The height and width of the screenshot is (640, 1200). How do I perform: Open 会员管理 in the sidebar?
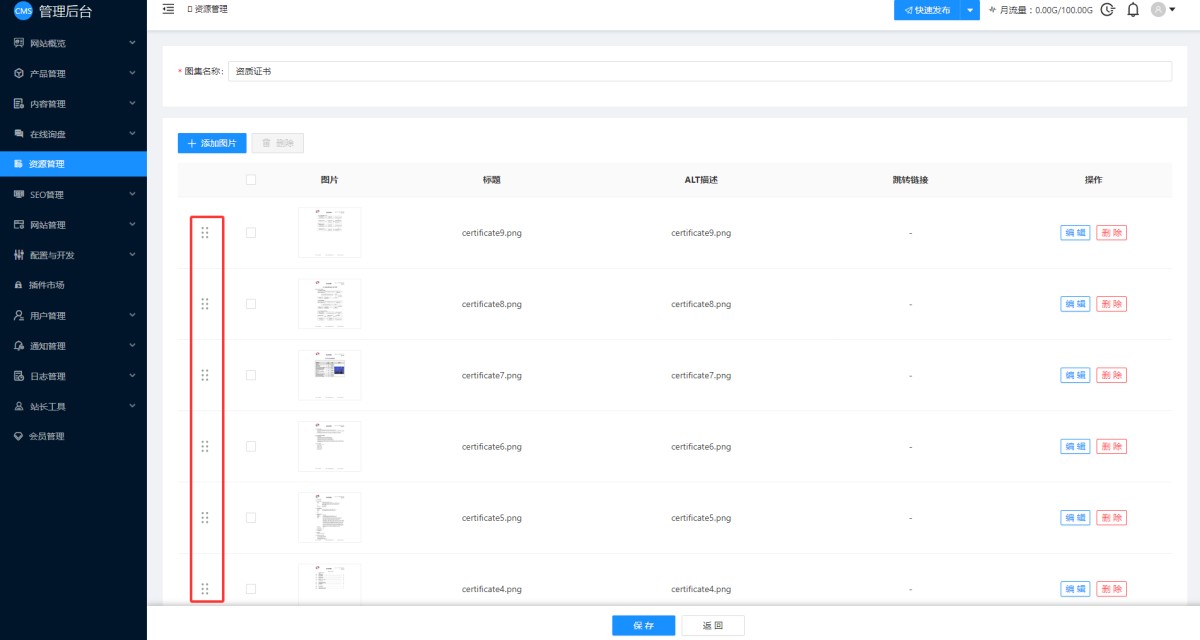46,437
